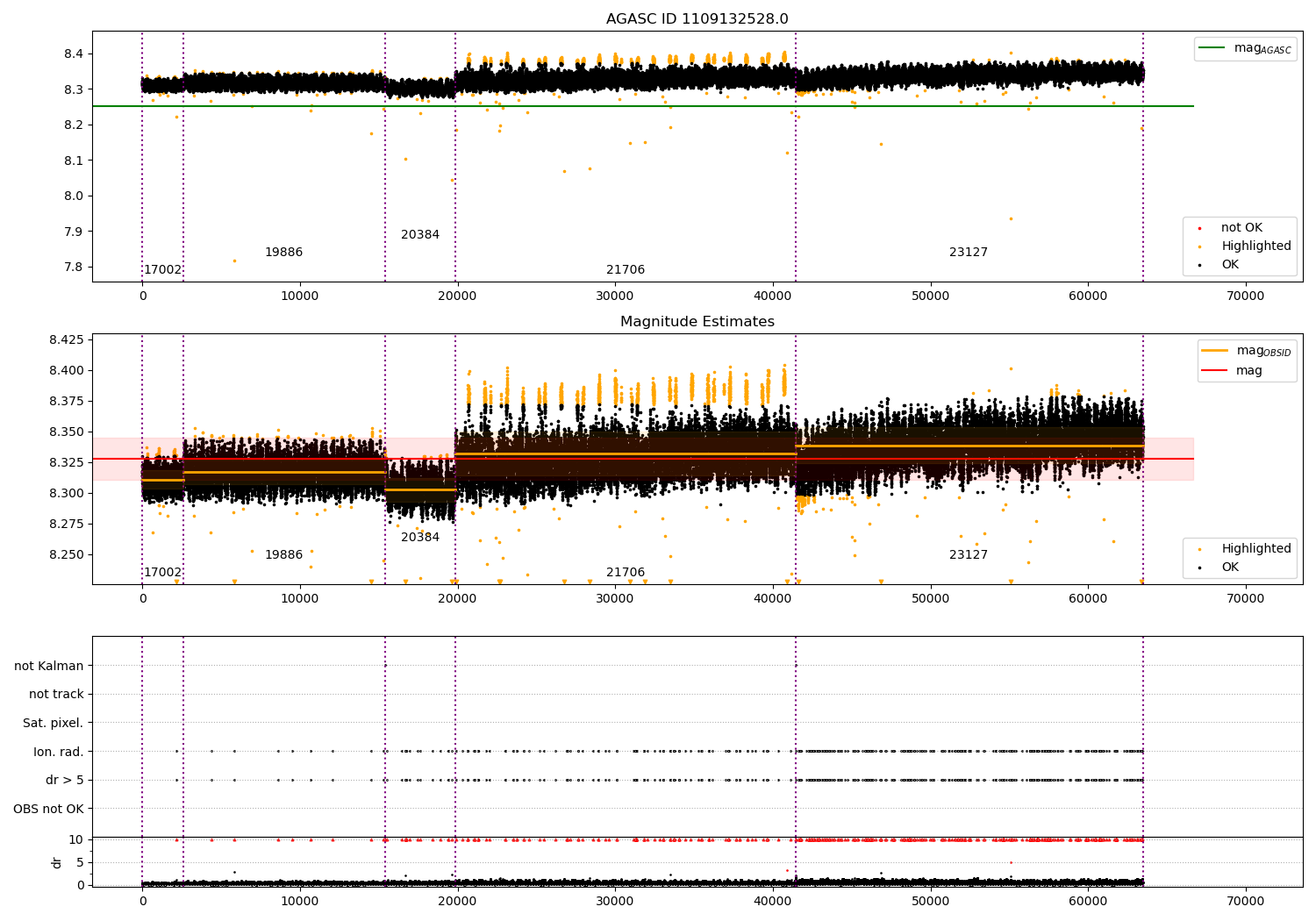The height and width of the screenshot is (921, 1316).
Task: Select OBSID label 20384 in top plot
Action: pyautogui.click(x=420, y=235)
